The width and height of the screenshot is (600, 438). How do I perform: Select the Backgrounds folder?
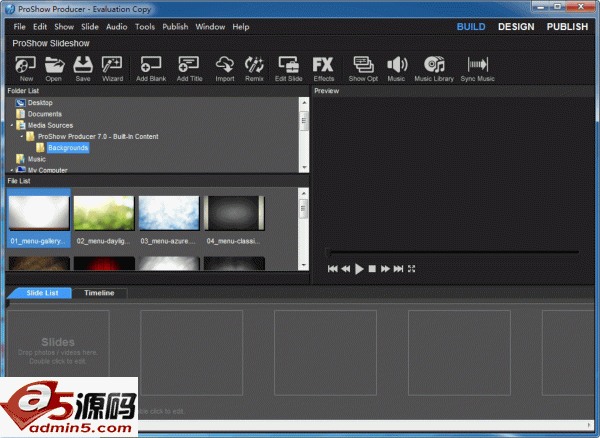click(x=68, y=148)
